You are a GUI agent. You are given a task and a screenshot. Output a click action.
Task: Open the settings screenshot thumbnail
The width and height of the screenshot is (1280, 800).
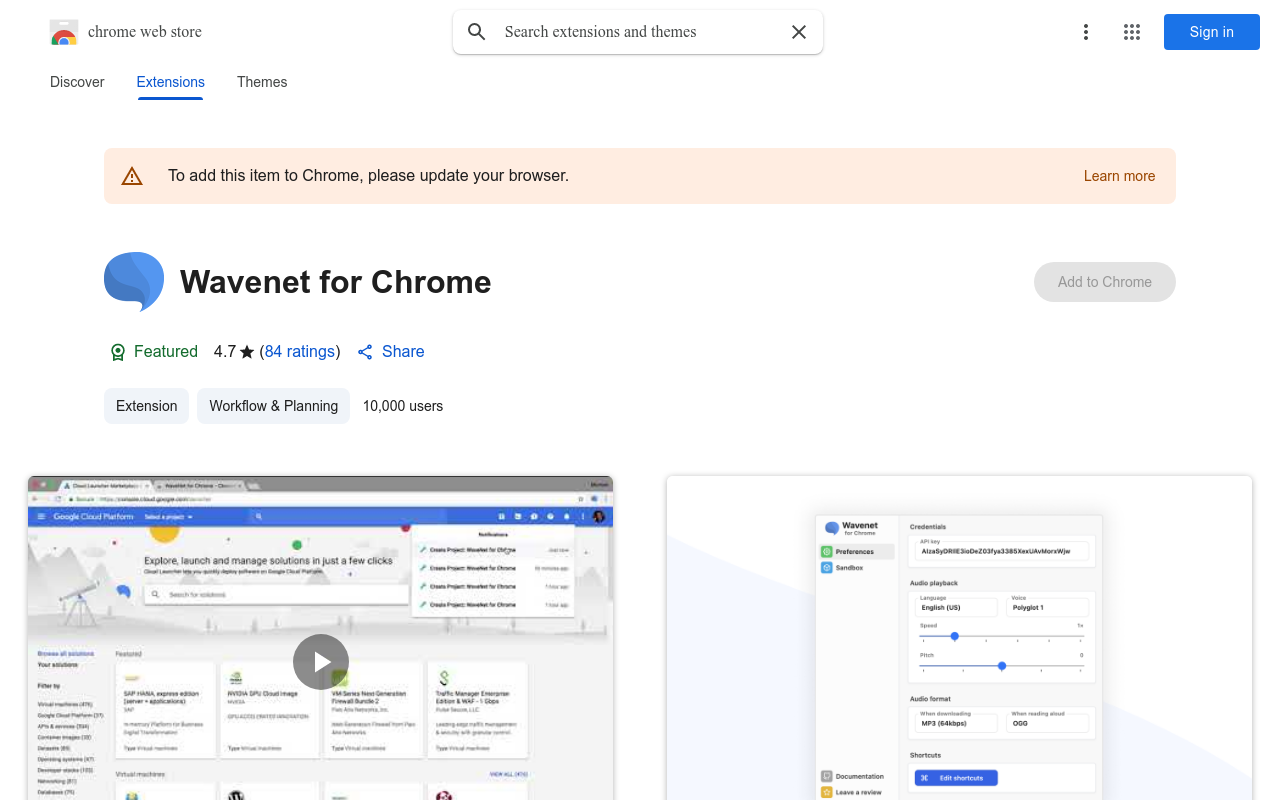959,638
